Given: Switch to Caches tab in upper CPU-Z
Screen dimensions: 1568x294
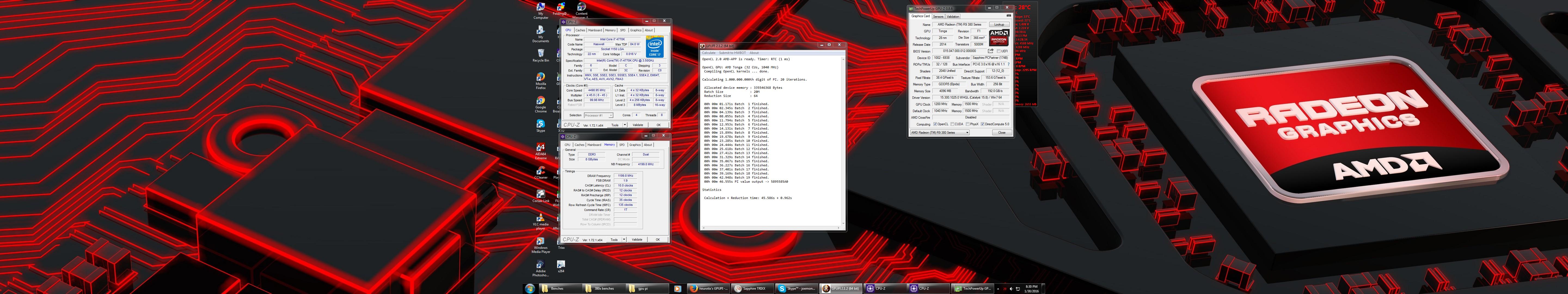Looking at the screenshot, I should point(580,30).
